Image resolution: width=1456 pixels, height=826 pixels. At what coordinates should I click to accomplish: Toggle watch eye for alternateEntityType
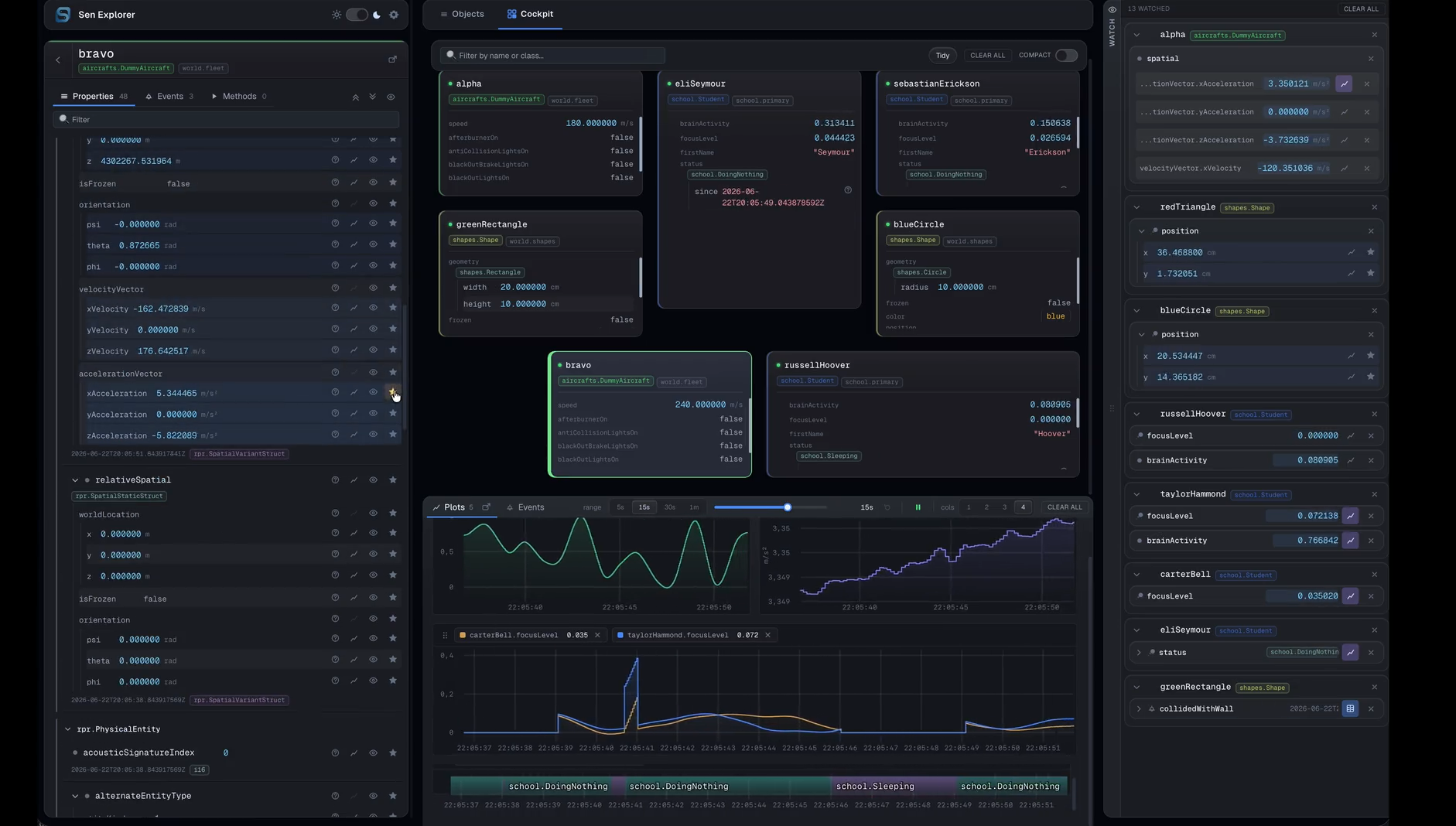coord(373,796)
